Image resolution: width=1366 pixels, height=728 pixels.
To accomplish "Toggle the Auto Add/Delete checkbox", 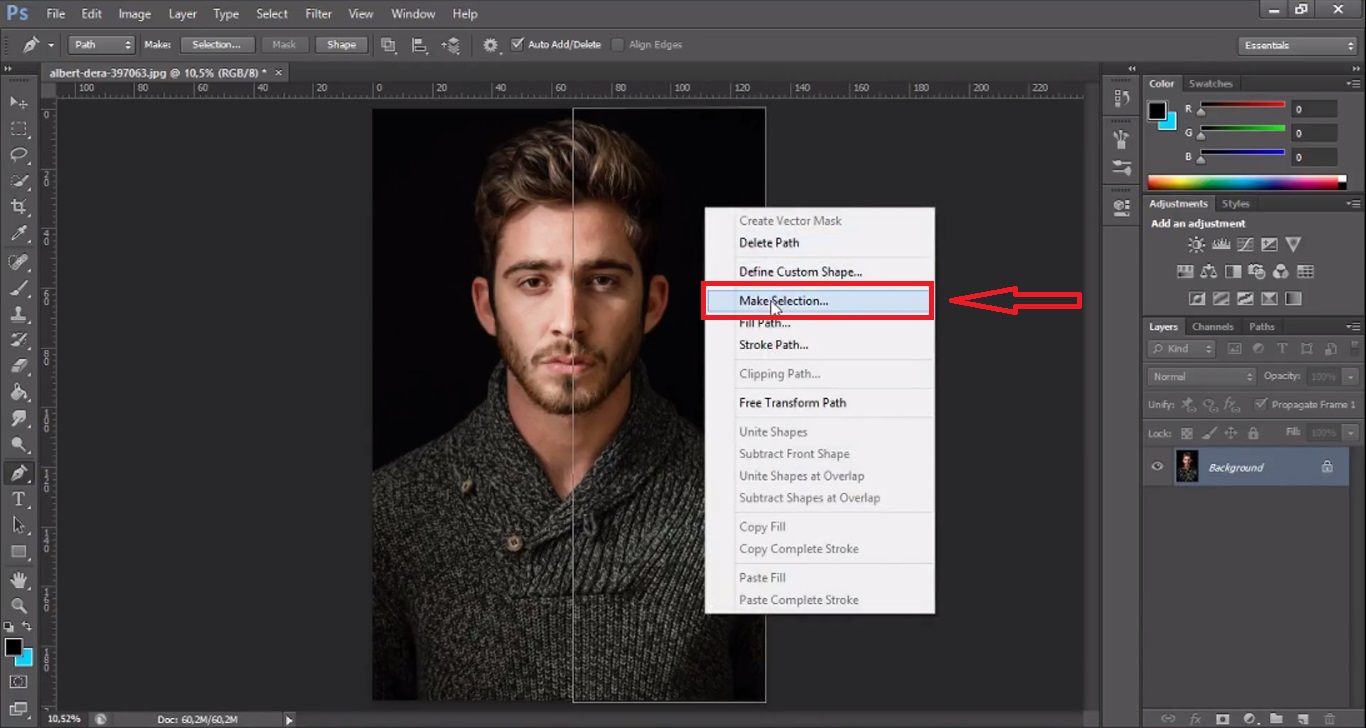I will pos(517,45).
